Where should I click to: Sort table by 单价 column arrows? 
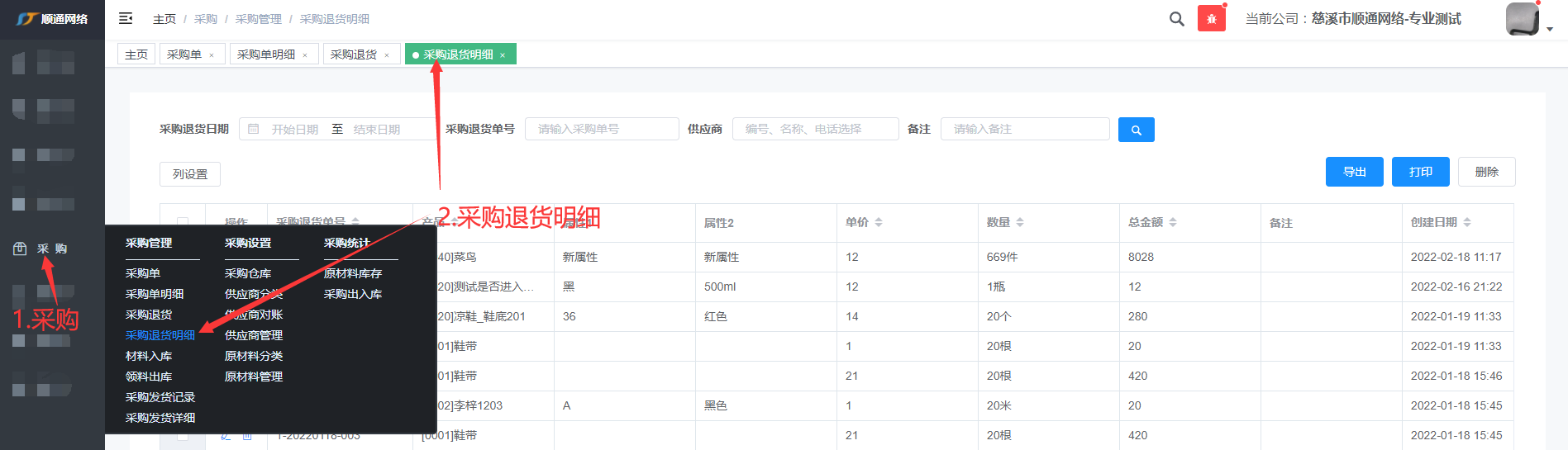pos(879,222)
